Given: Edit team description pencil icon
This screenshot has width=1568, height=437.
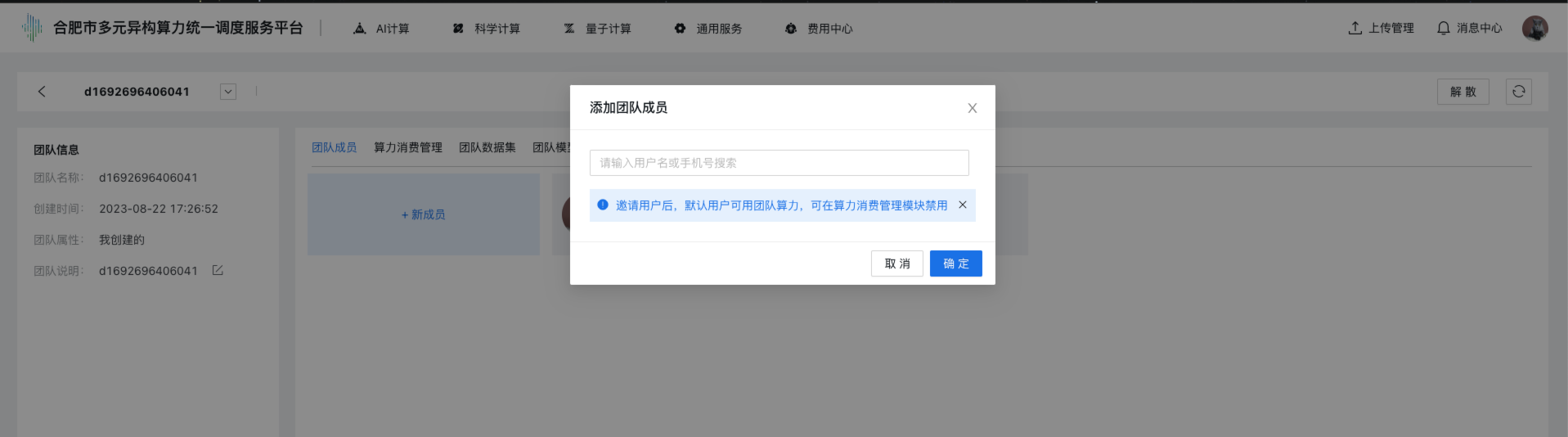Looking at the screenshot, I should [218, 270].
